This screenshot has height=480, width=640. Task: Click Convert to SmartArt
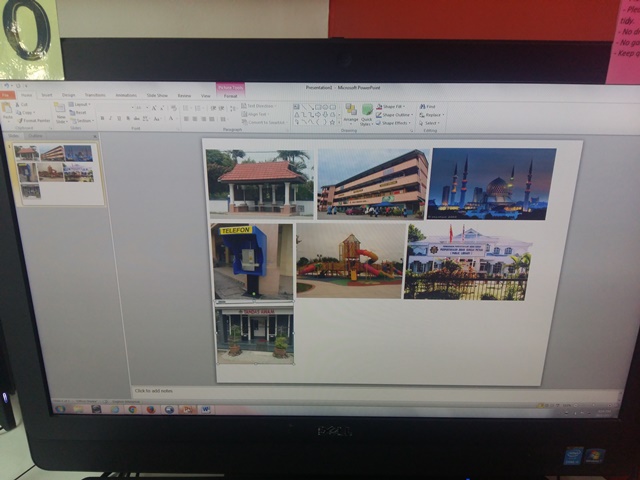pyautogui.click(x=264, y=122)
